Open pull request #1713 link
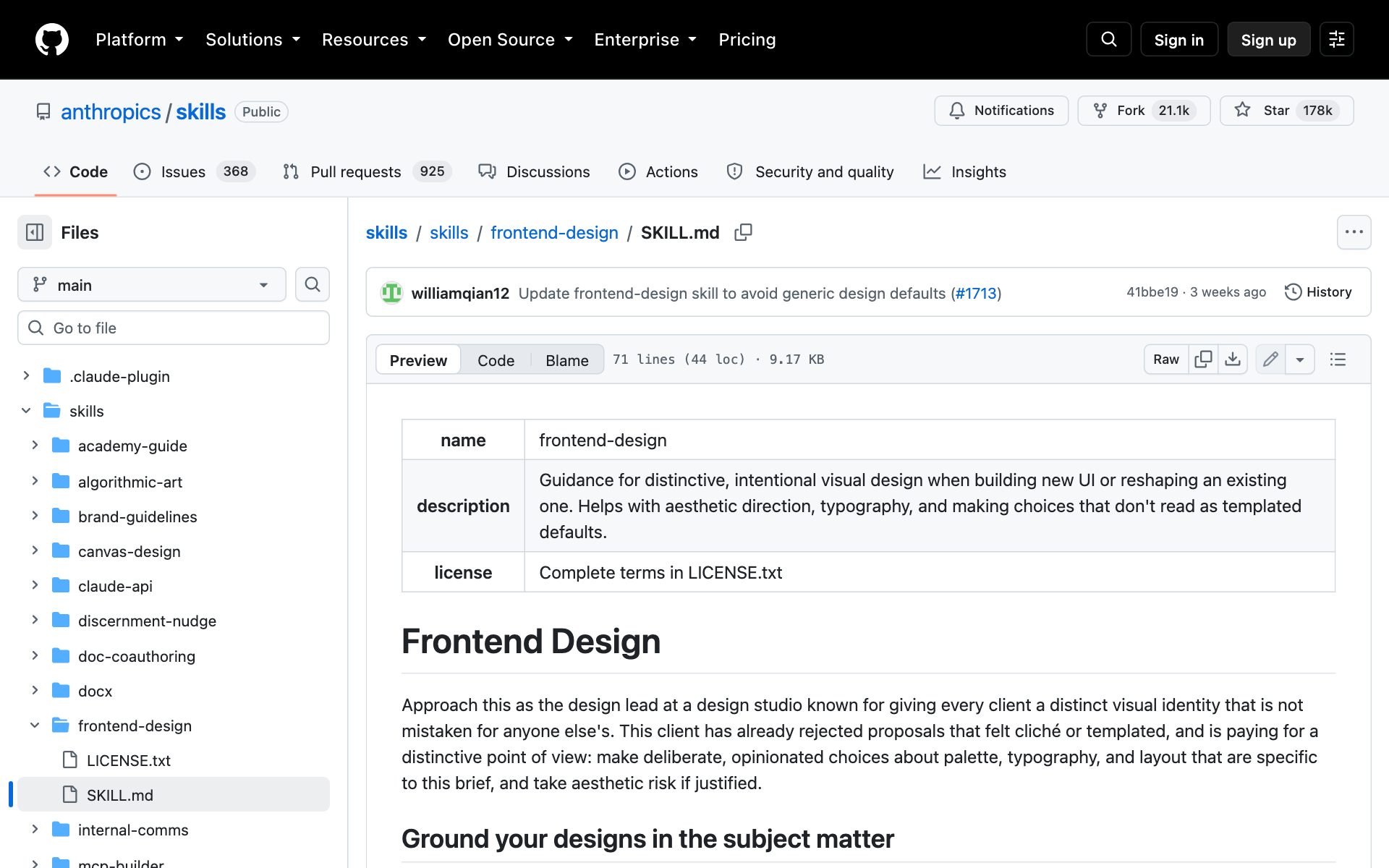Viewport: 1389px width, 868px height. pyautogui.click(x=976, y=293)
